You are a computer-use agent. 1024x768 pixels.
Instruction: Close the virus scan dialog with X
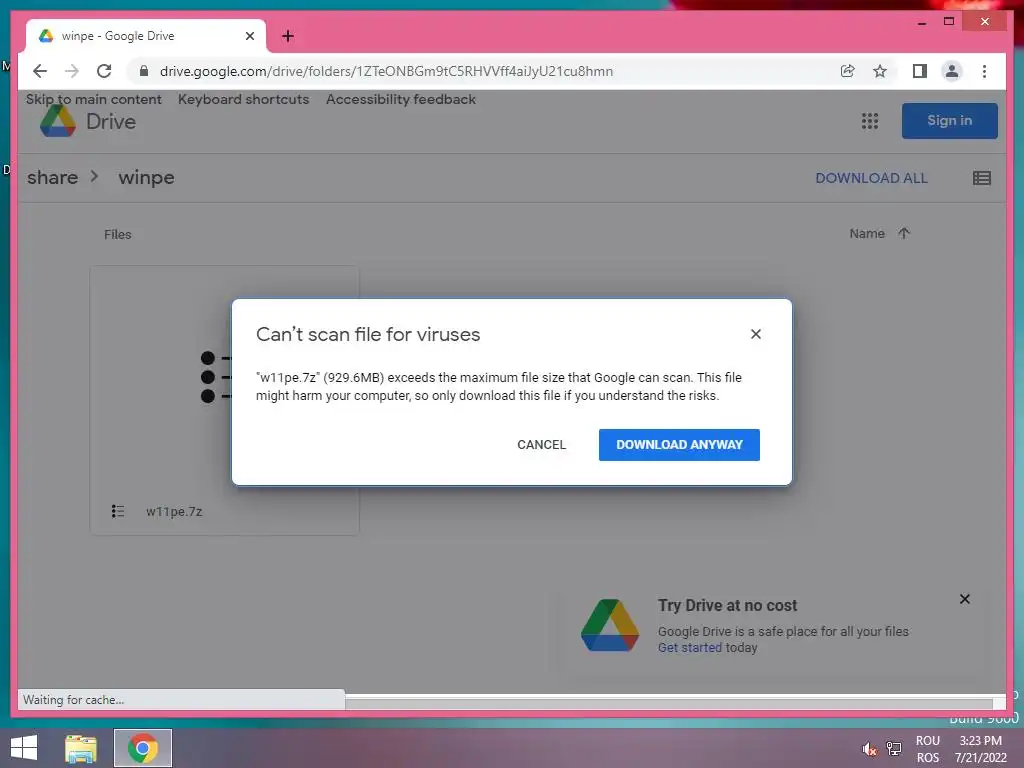[x=756, y=334]
